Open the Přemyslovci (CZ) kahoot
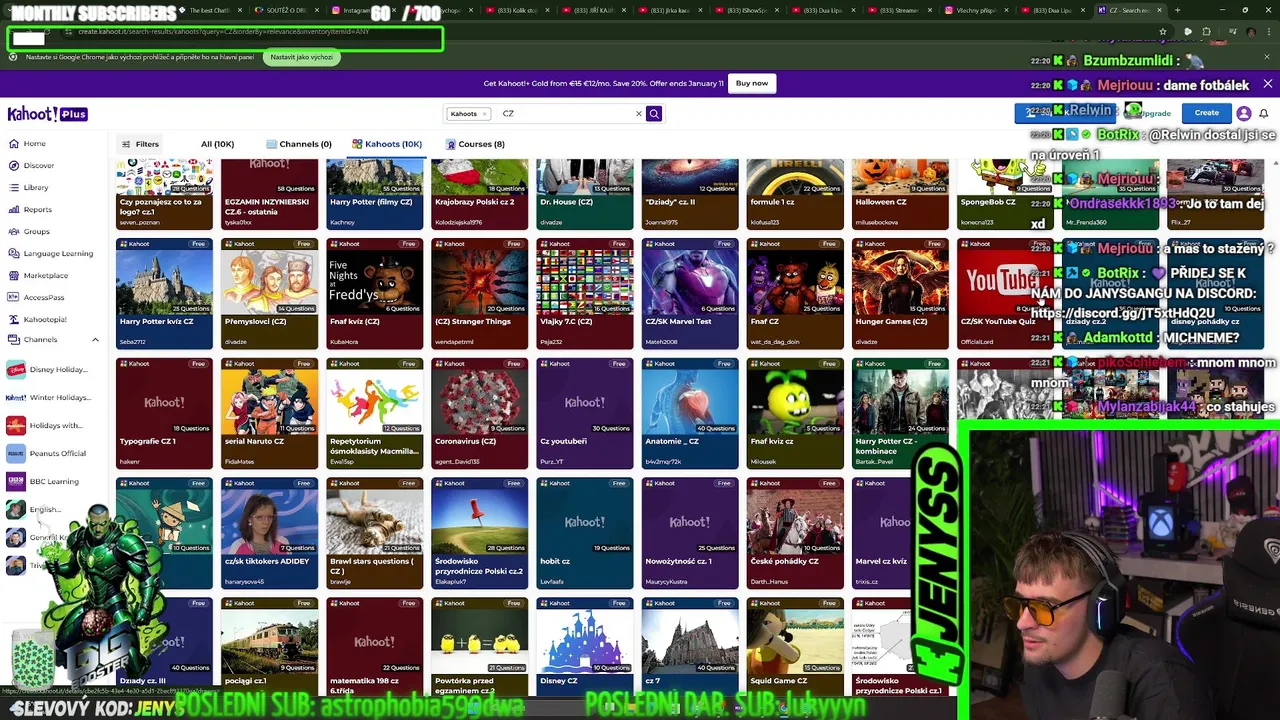Screen dimensions: 1280x720 pyautogui.click(x=269, y=294)
